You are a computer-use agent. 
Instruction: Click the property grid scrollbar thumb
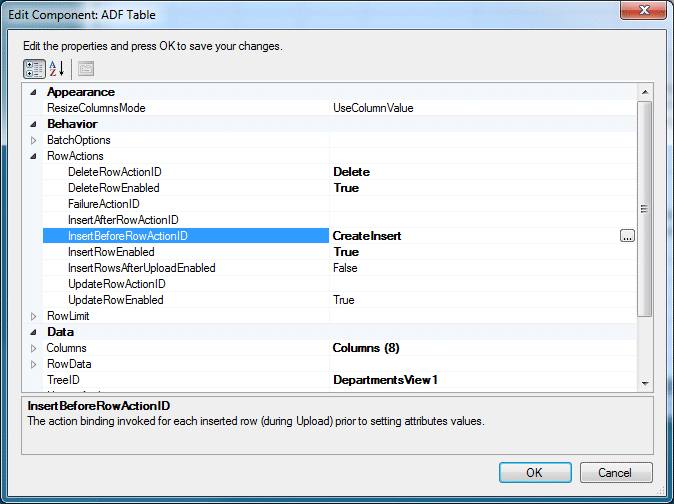click(x=644, y=209)
